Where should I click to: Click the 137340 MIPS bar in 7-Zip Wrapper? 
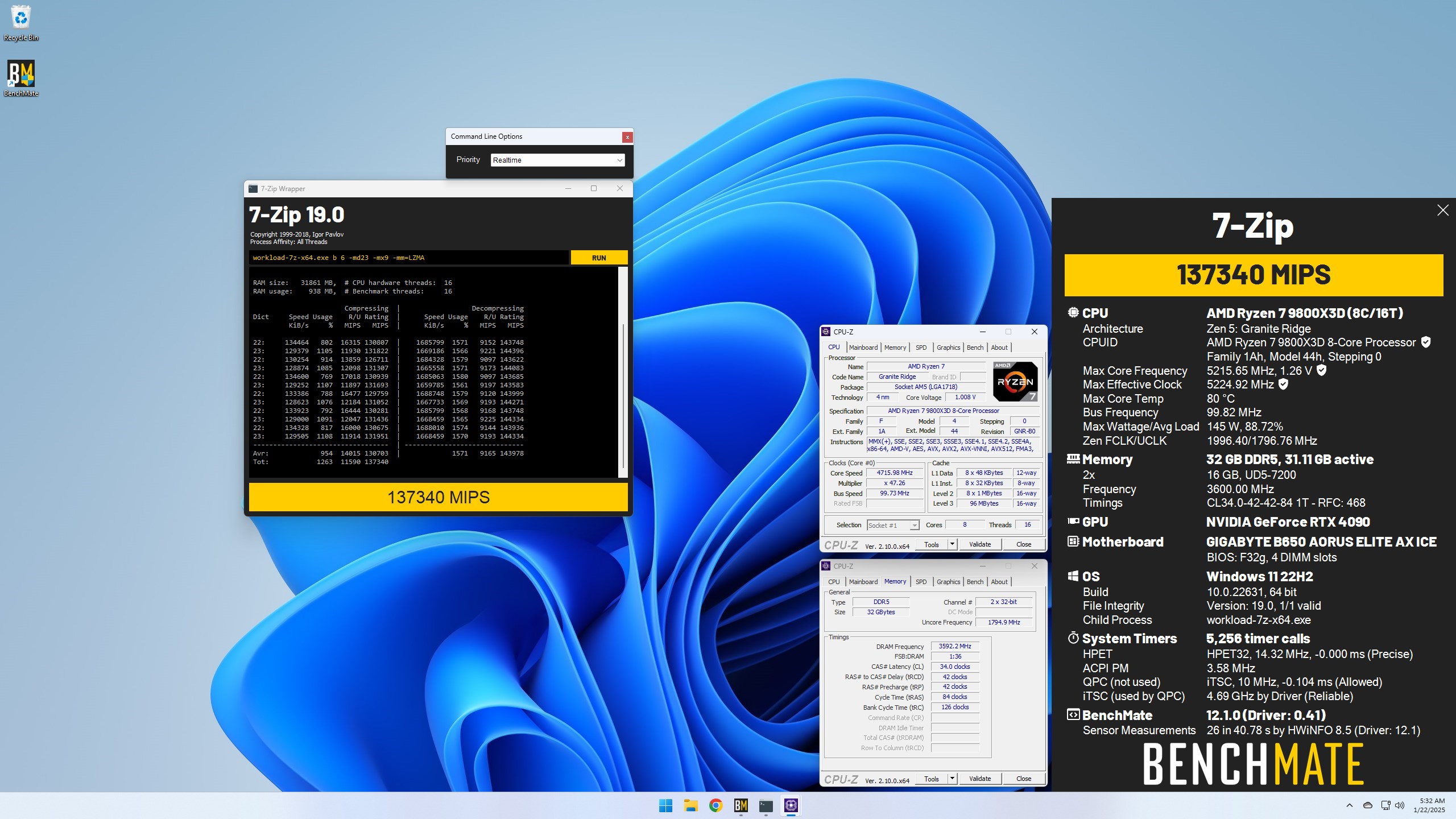pos(438,497)
